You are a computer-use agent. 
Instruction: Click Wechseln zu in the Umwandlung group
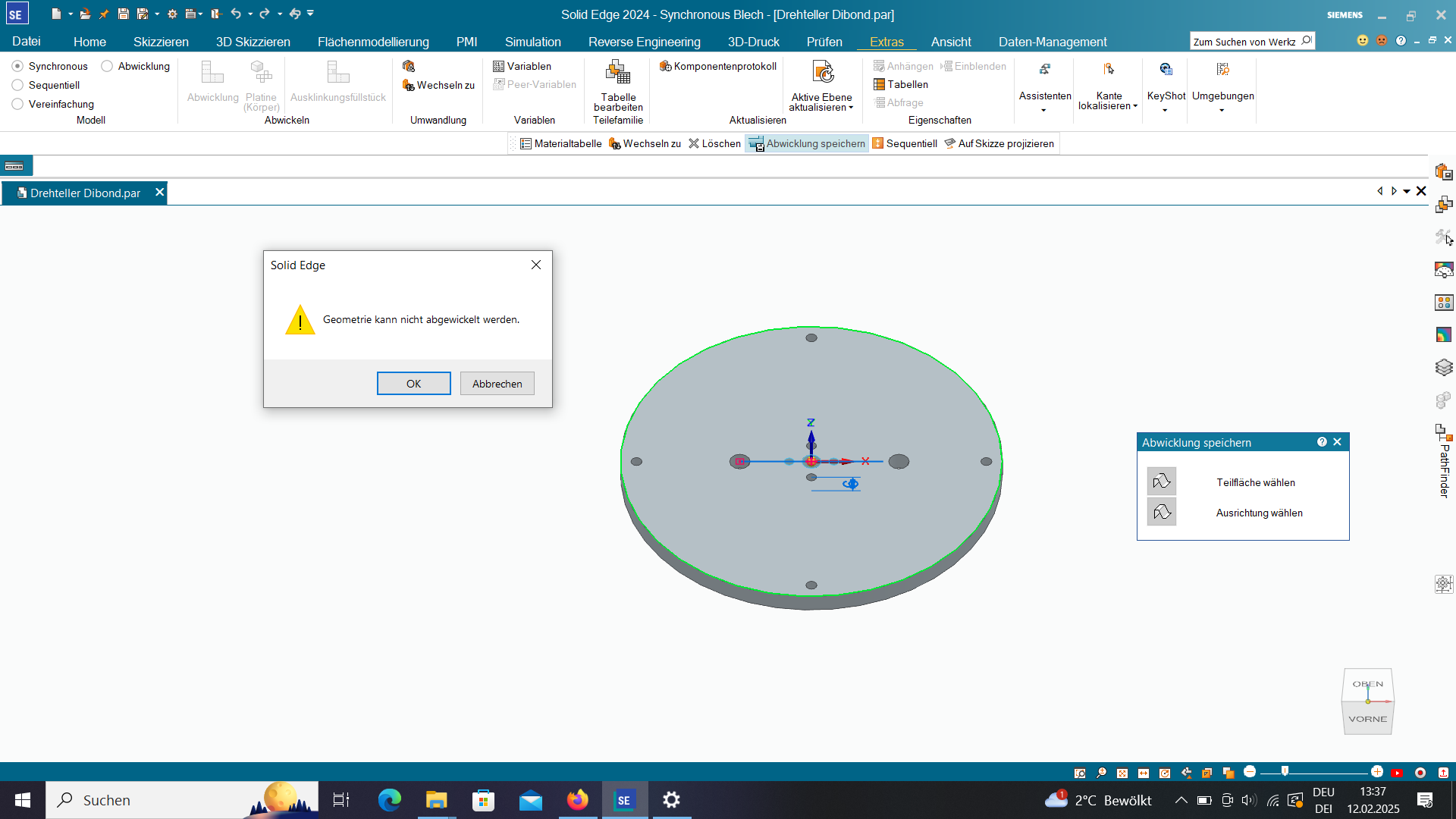click(438, 85)
